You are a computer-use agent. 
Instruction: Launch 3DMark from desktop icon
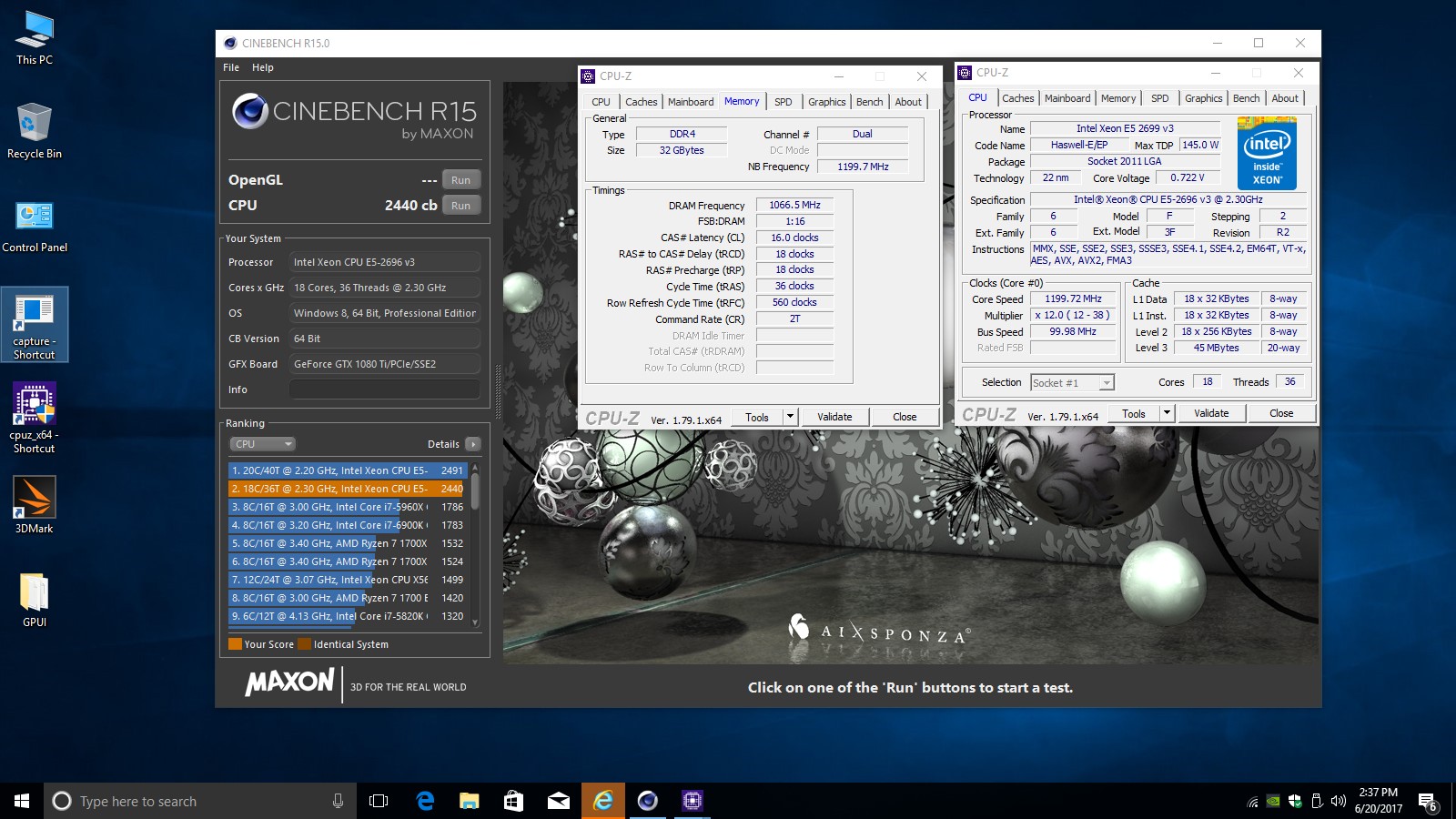35,505
